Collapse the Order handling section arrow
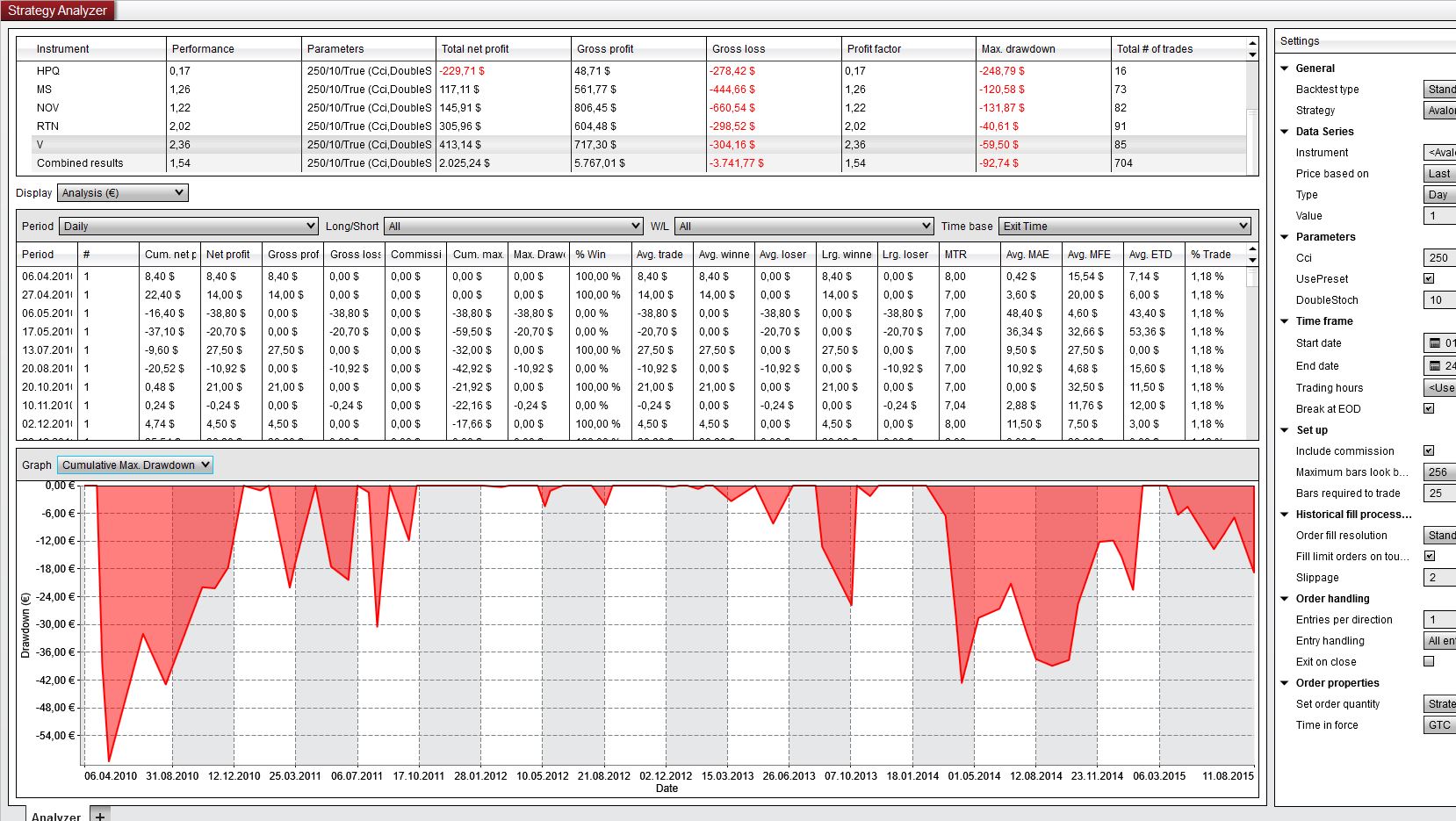Viewport: 1456px width, 821px height. (x=1285, y=599)
